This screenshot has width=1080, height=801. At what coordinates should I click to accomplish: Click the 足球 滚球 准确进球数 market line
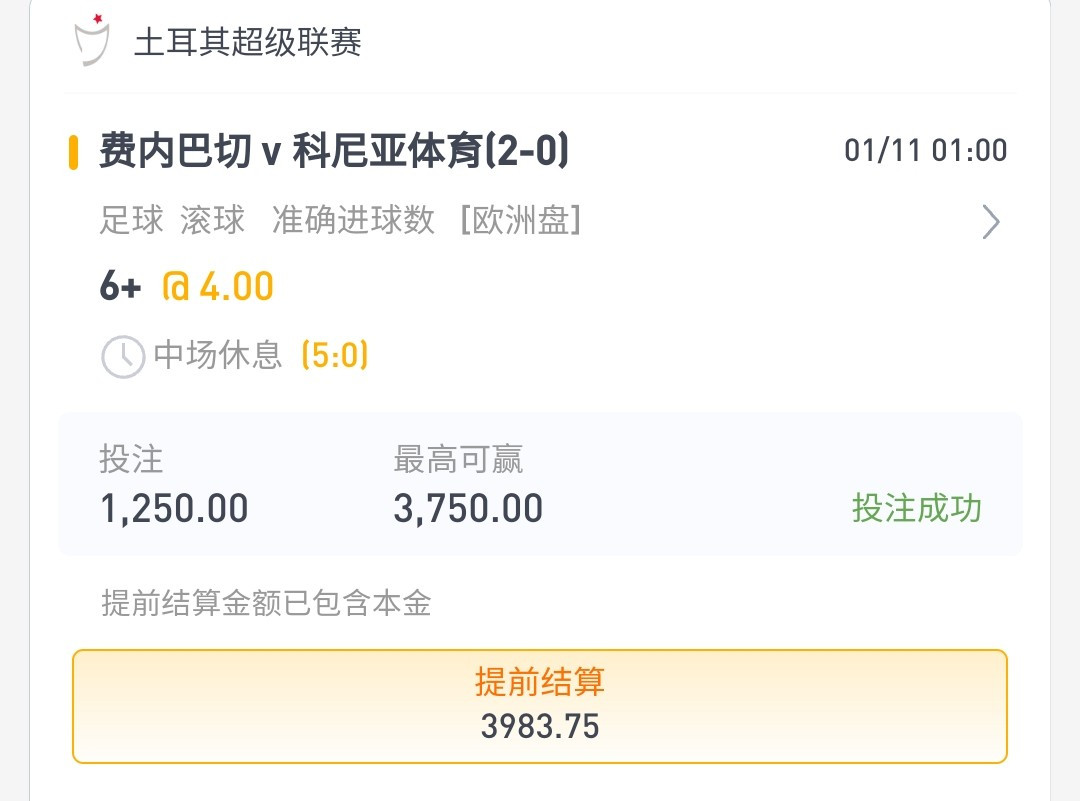267,220
